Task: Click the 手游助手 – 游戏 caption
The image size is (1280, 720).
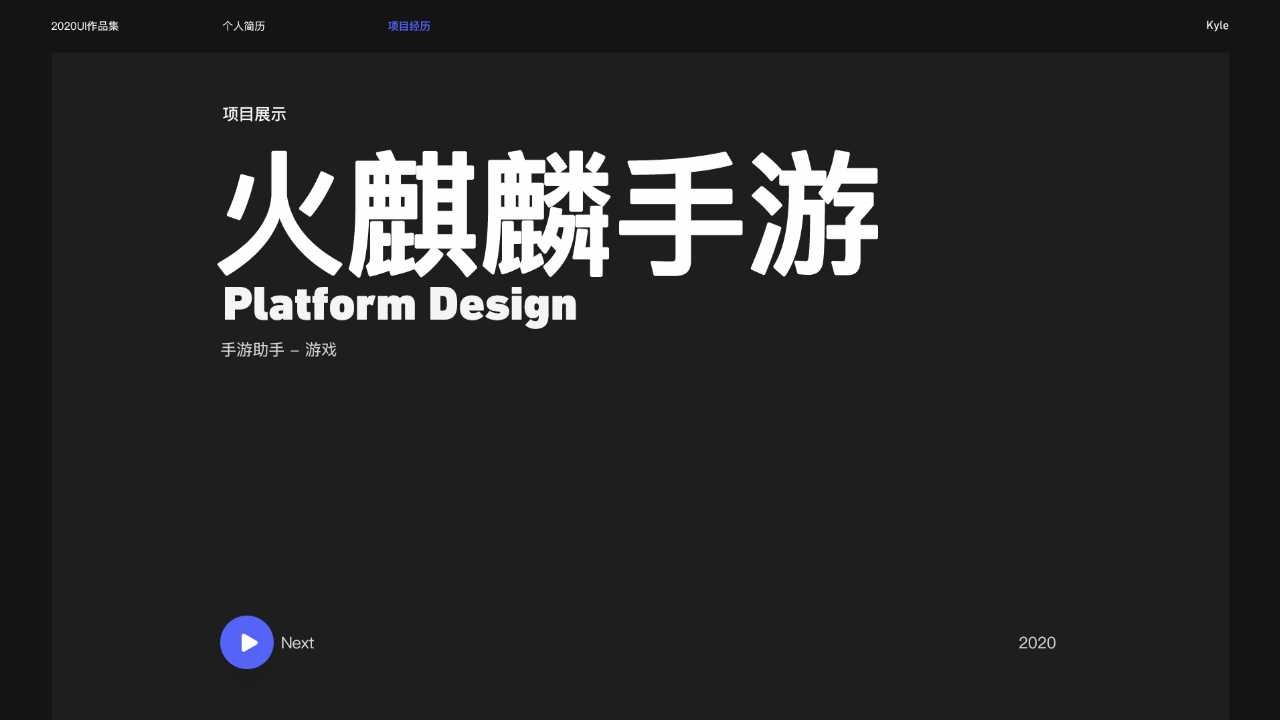Action: point(279,350)
